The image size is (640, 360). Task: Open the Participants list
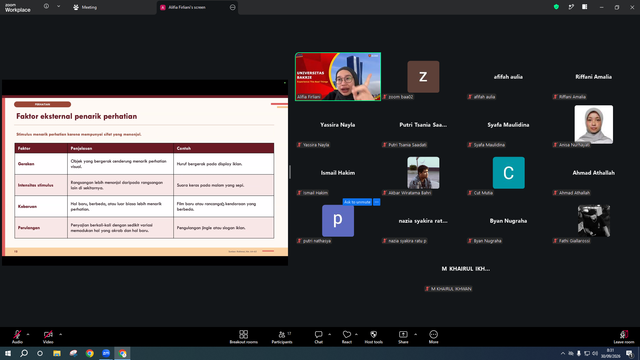tap(282, 337)
